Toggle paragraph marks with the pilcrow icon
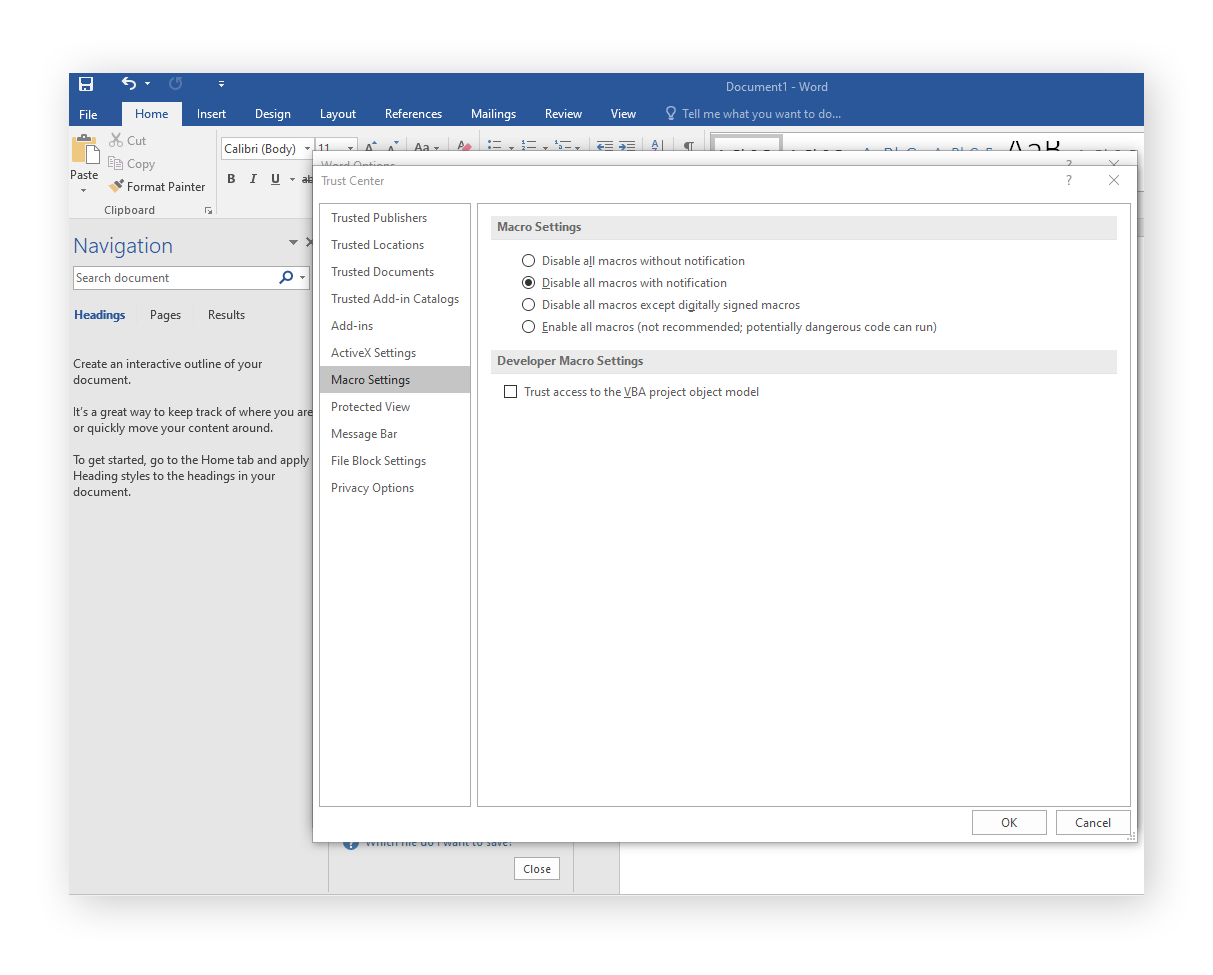This screenshot has width=1213, height=975. (687, 146)
